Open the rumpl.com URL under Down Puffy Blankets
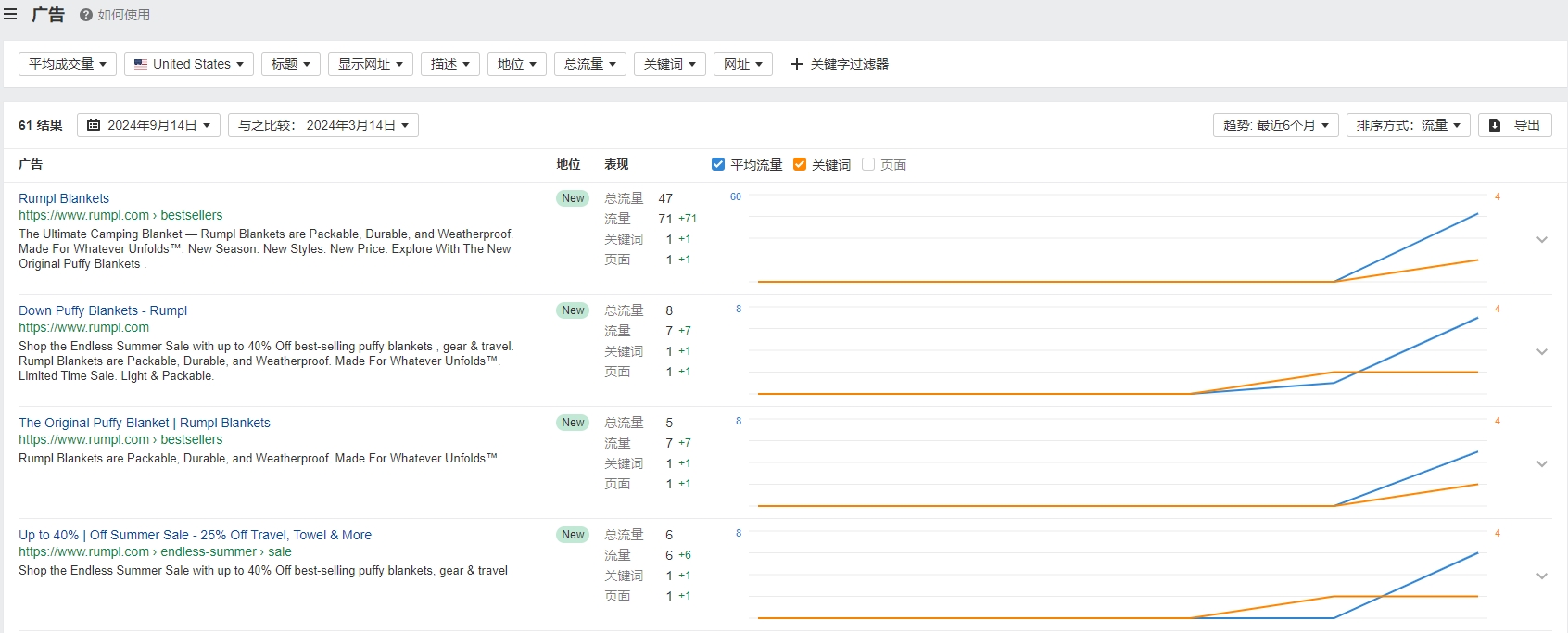The width and height of the screenshot is (1568, 633). click(83, 327)
